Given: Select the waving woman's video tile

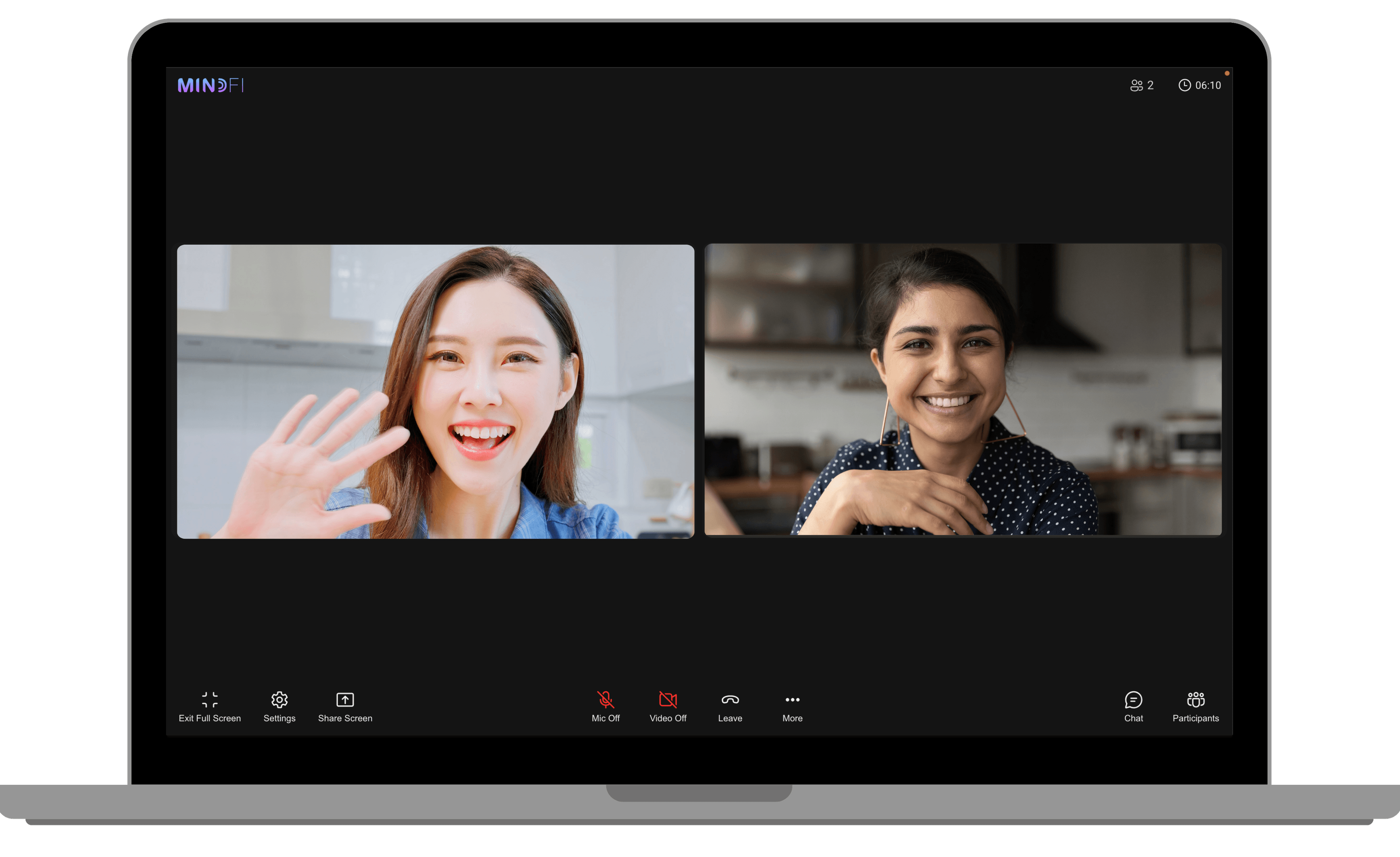Looking at the screenshot, I should 435,391.
